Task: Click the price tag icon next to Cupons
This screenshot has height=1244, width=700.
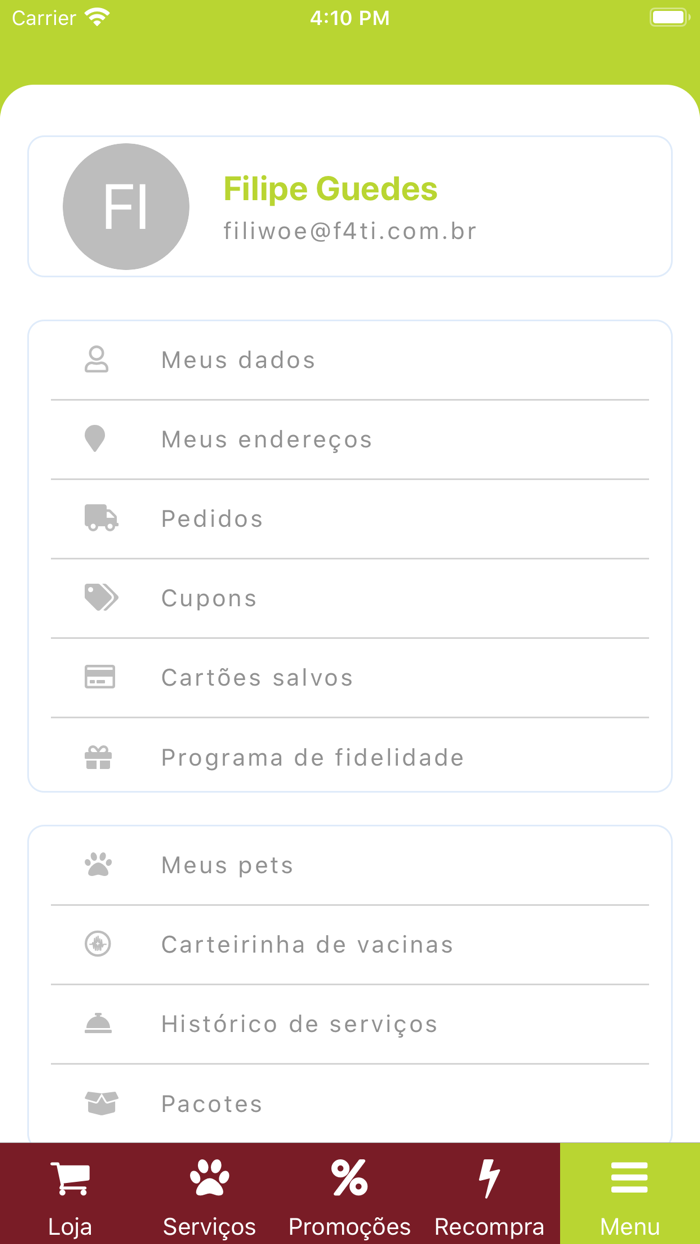Action: (97, 598)
